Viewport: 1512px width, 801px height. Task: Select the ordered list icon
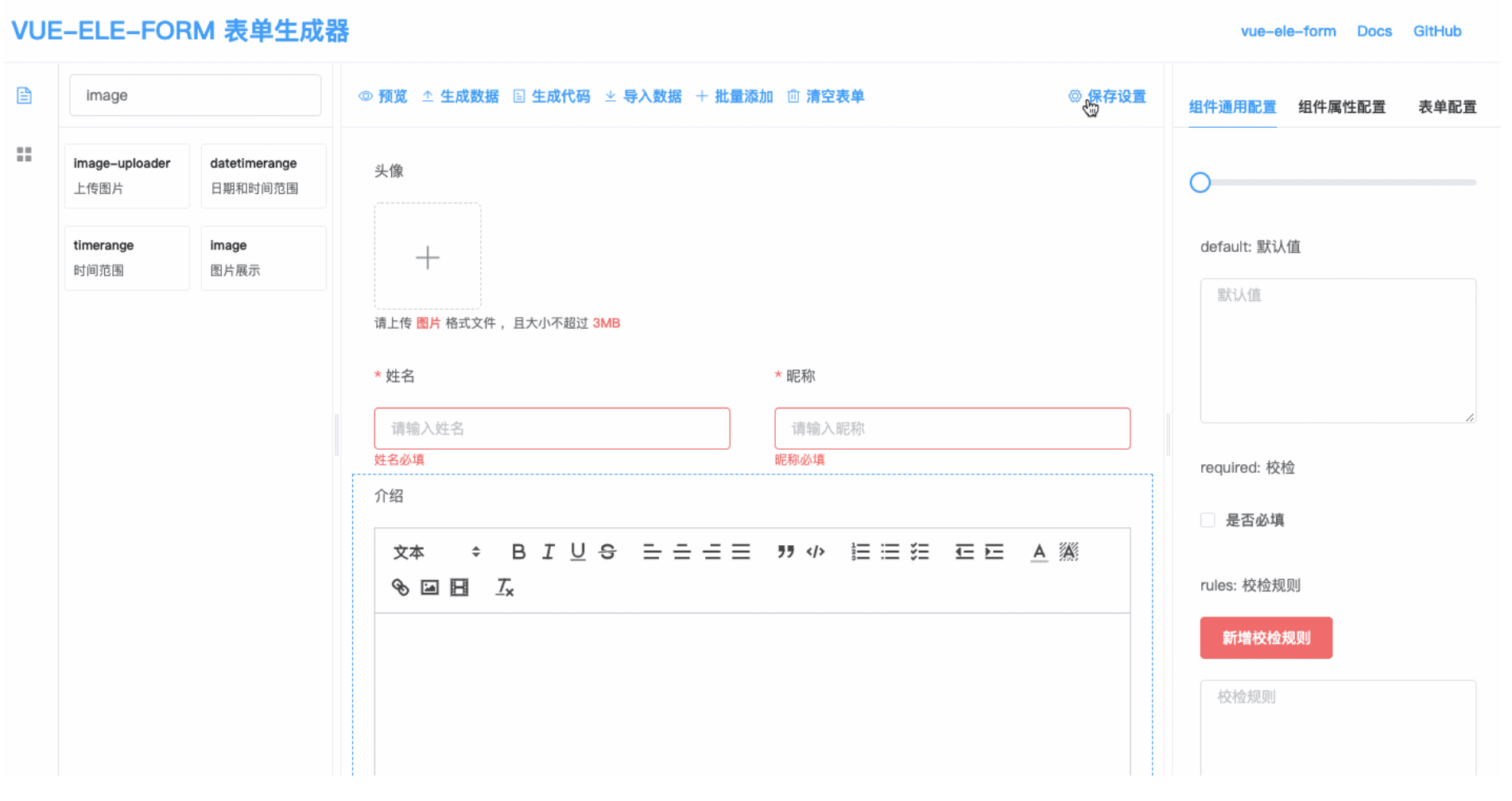(860, 551)
